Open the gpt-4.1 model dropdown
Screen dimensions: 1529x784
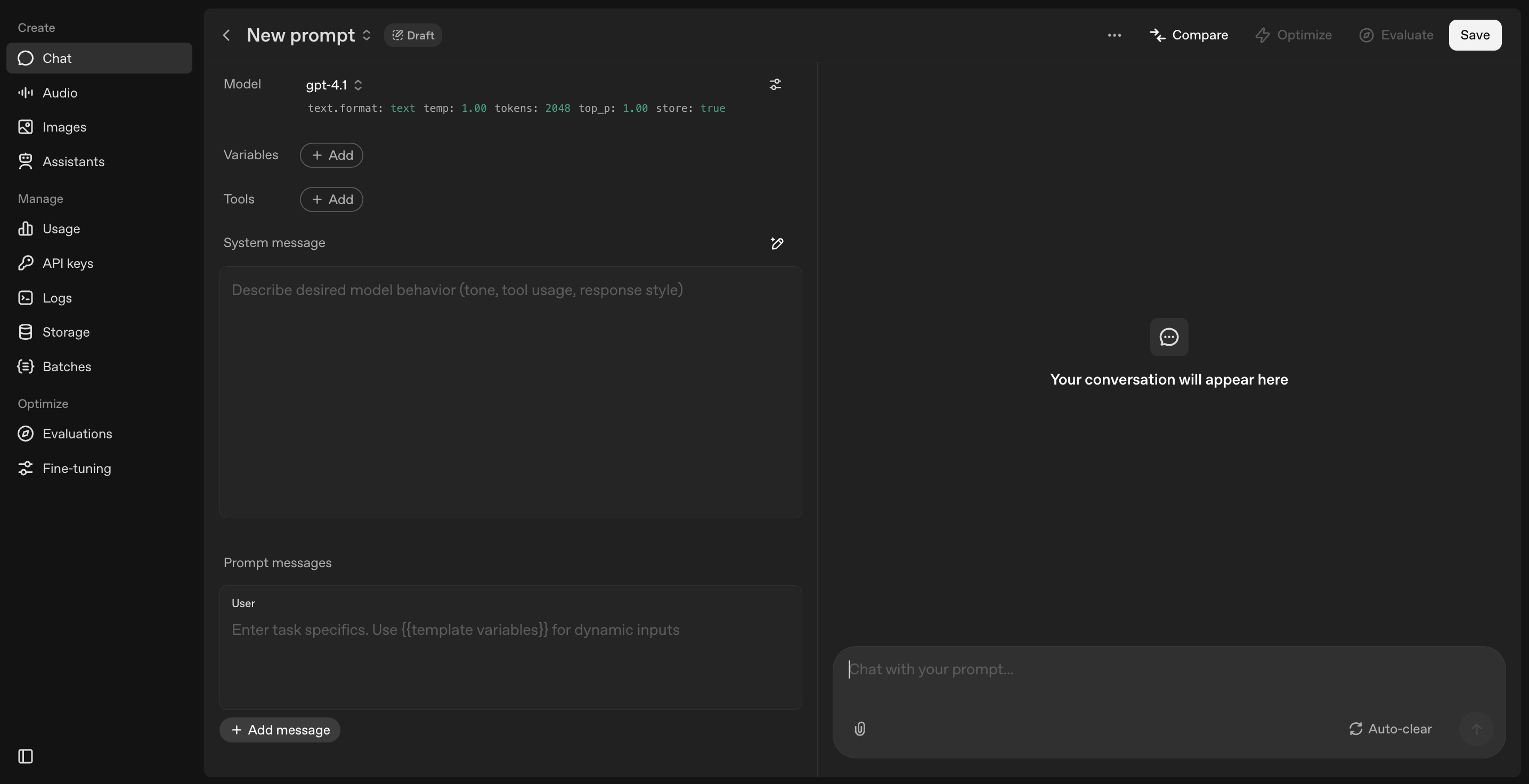point(334,85)
